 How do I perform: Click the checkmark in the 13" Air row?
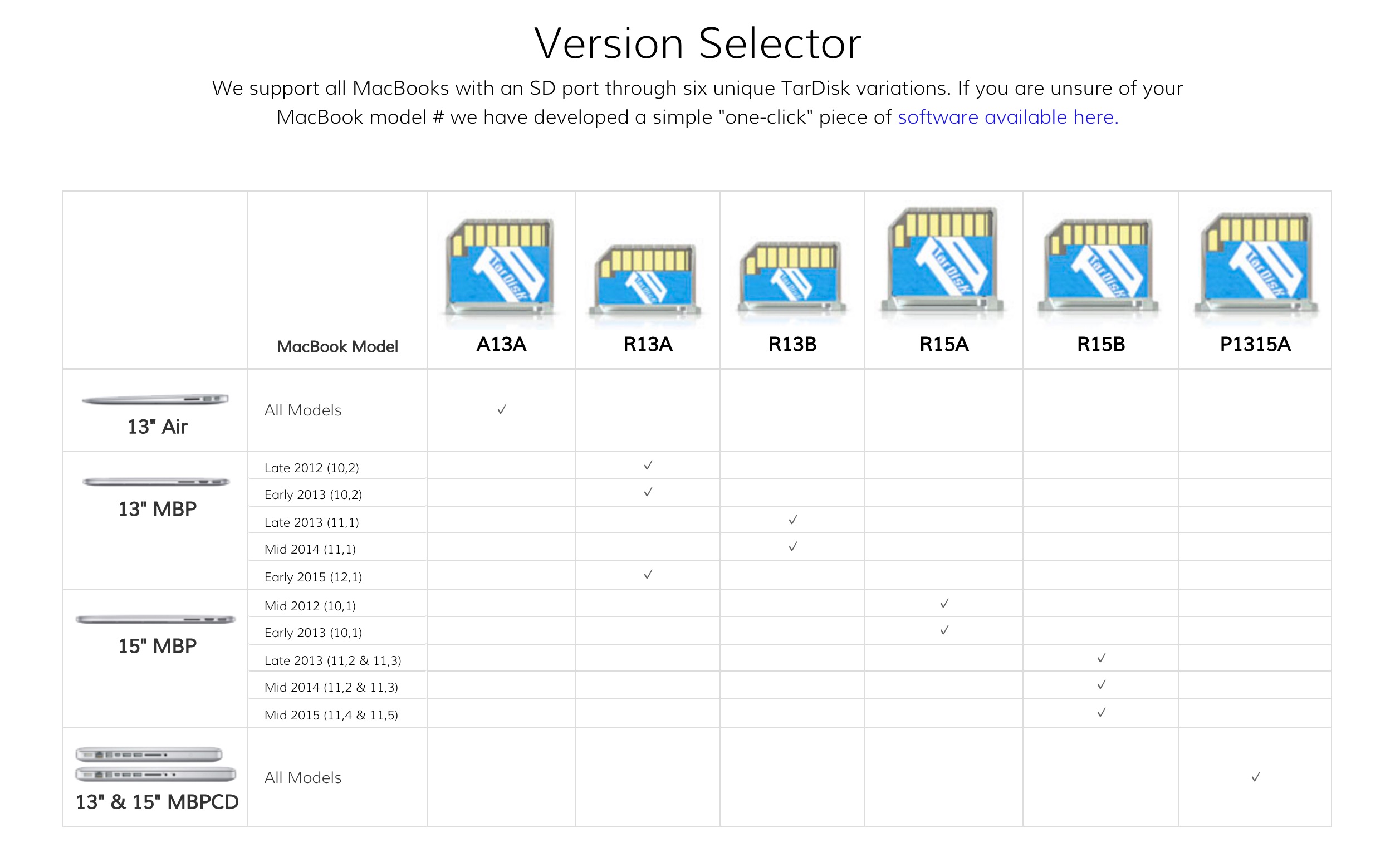pyautogui.click(x=501, y=410)
